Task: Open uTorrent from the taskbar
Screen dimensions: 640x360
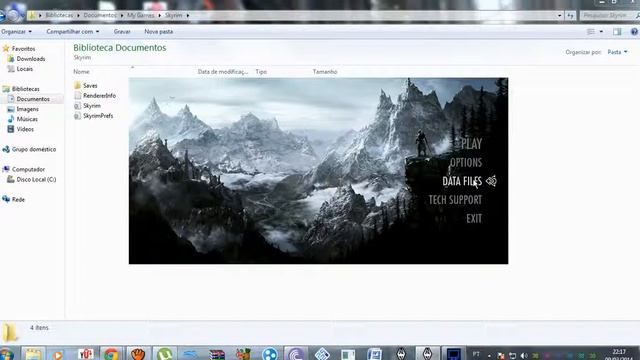Action: [164, 354]
